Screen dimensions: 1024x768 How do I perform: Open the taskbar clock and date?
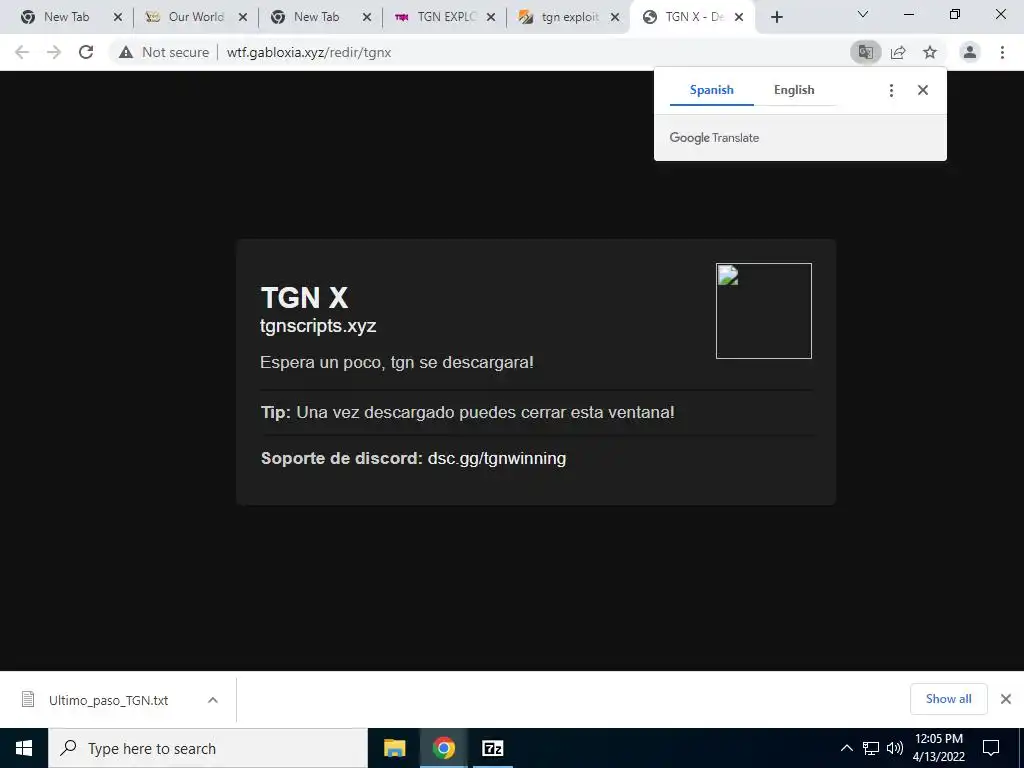(x=938, y=748)
